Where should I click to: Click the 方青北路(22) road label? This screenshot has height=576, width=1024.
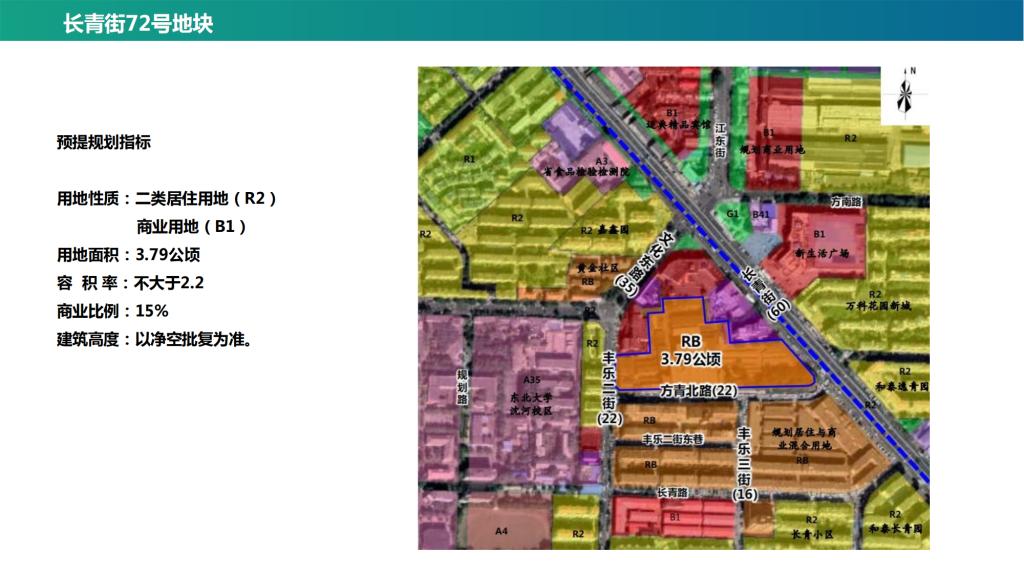pyautogui.click(x=698, y=391)
